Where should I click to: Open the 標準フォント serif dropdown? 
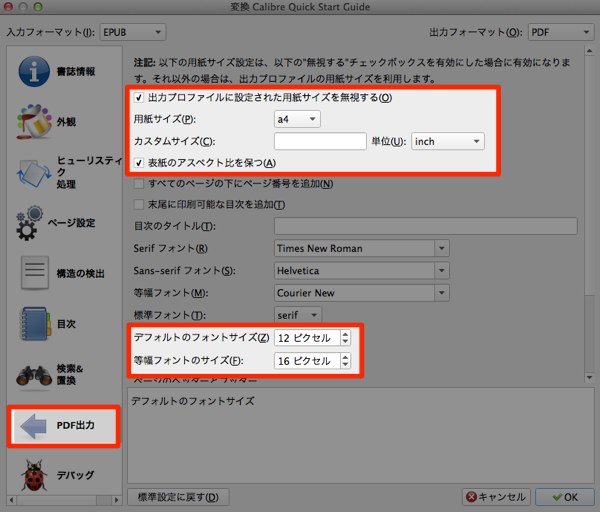pyautogui.click(x=298, y=315)
